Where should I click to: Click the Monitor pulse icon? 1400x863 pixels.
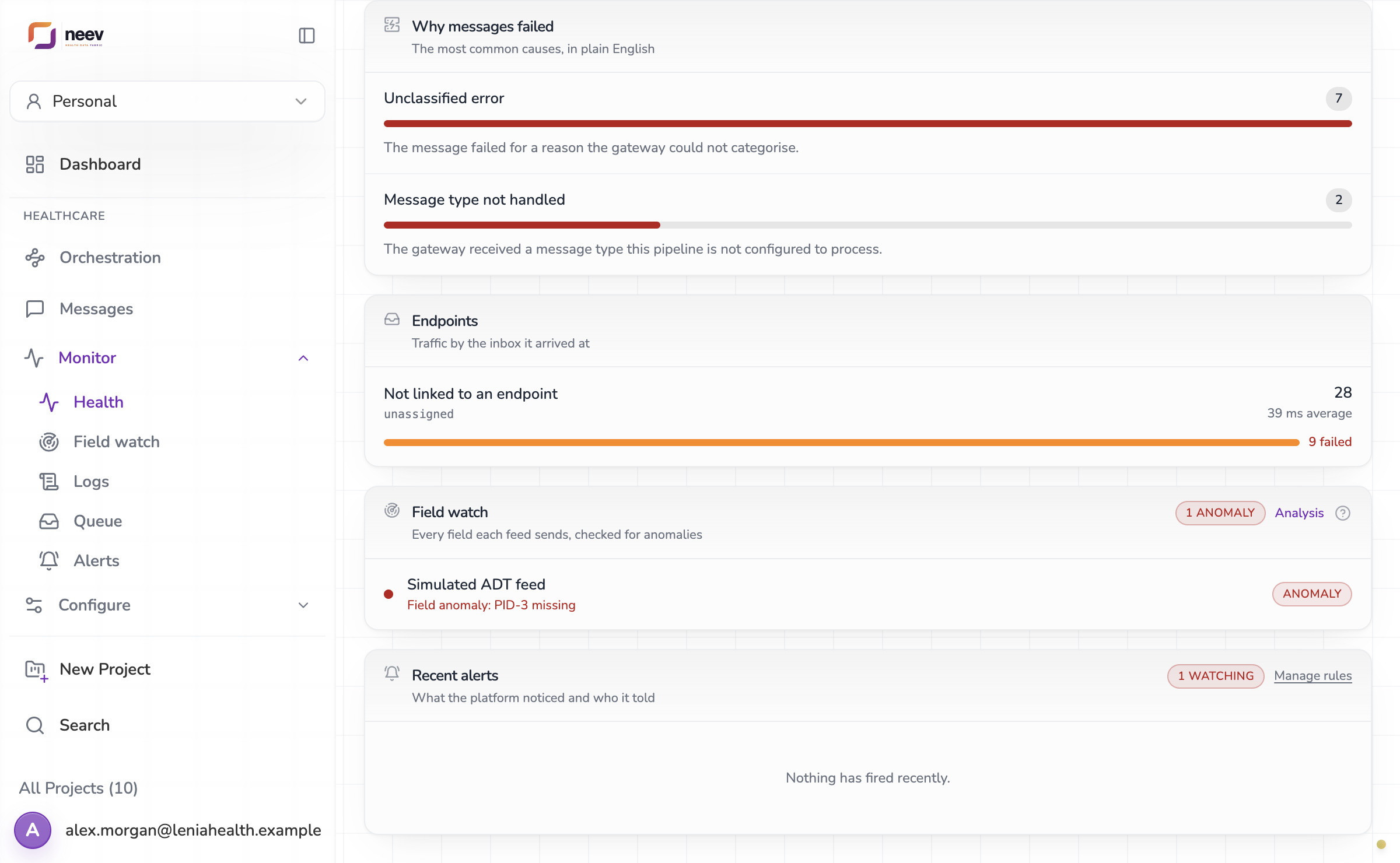tap(34, 358)
